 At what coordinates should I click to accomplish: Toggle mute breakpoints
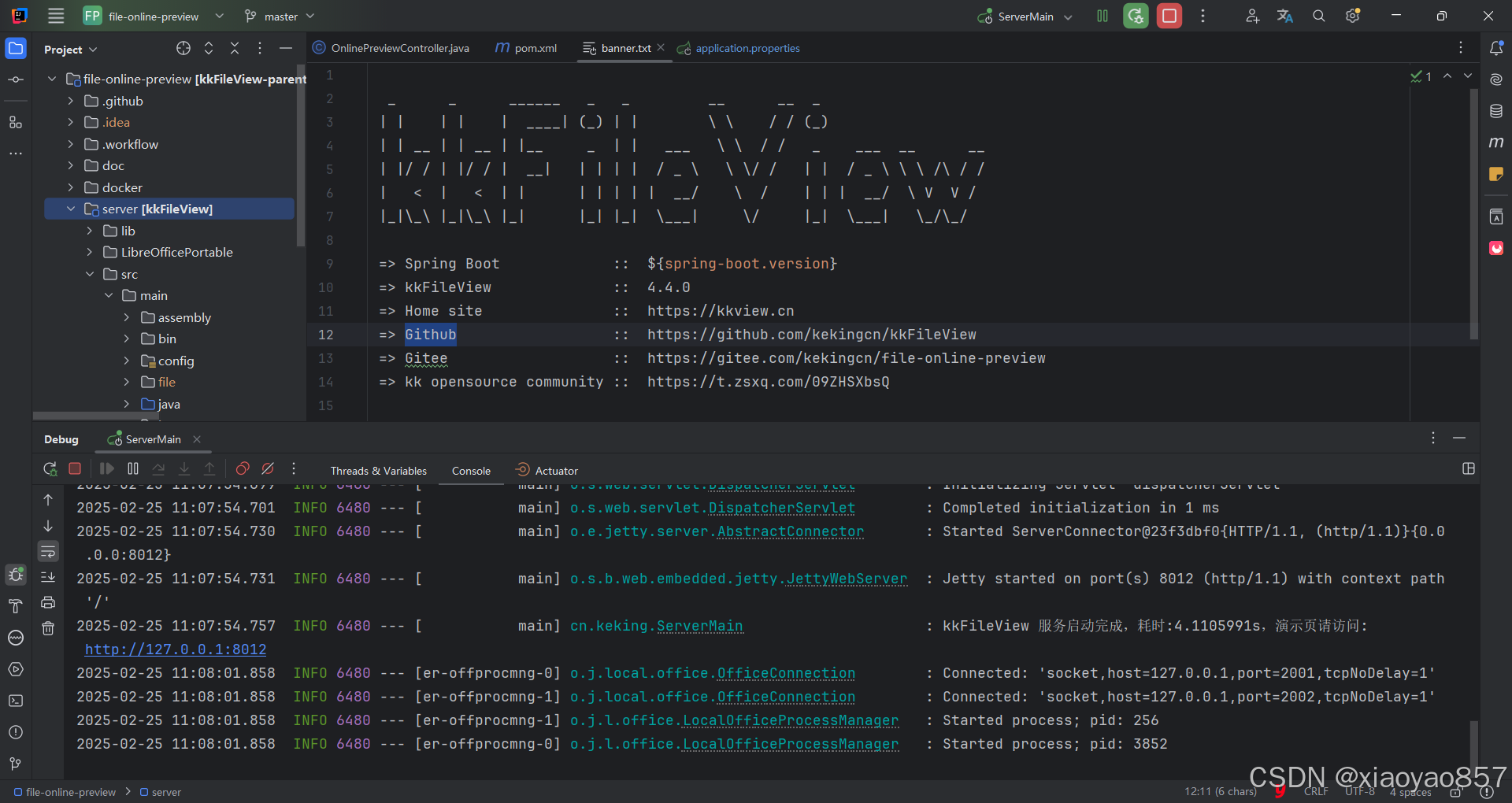click(268, 468)
